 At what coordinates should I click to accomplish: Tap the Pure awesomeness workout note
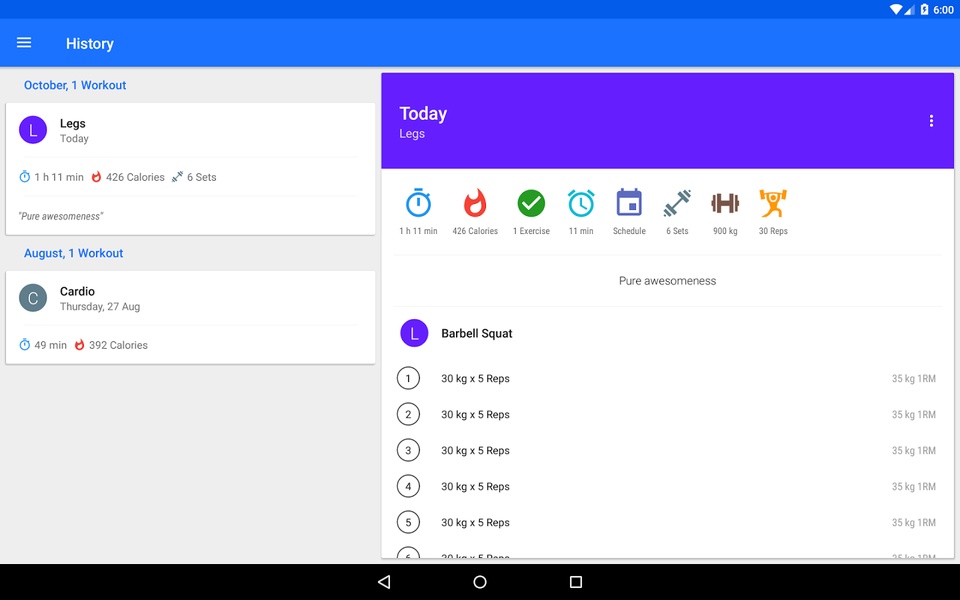tap(667, 281)
